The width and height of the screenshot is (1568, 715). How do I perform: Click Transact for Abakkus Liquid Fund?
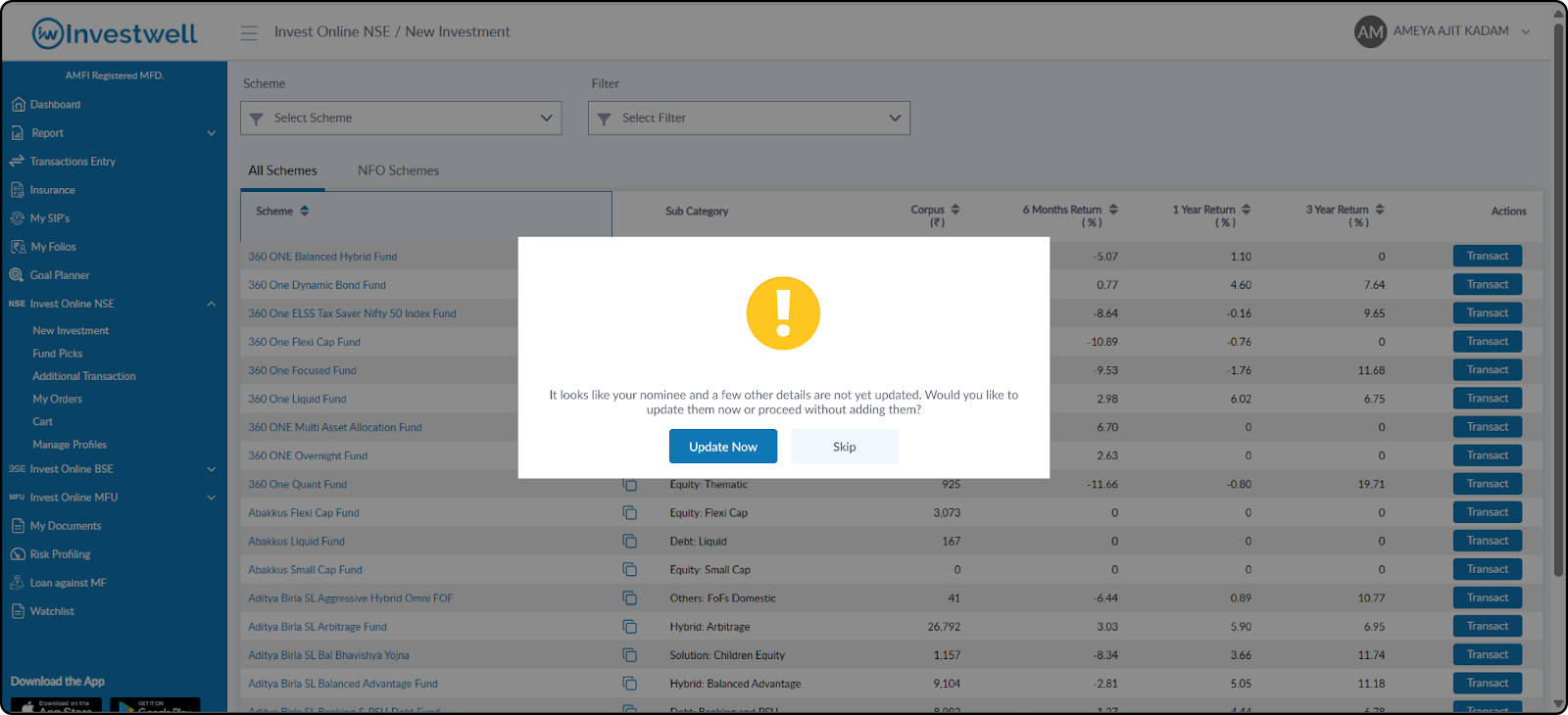click(1488, 541)
